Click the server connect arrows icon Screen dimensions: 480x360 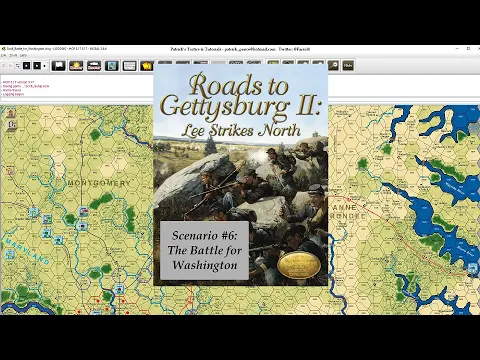click(18, 66)
